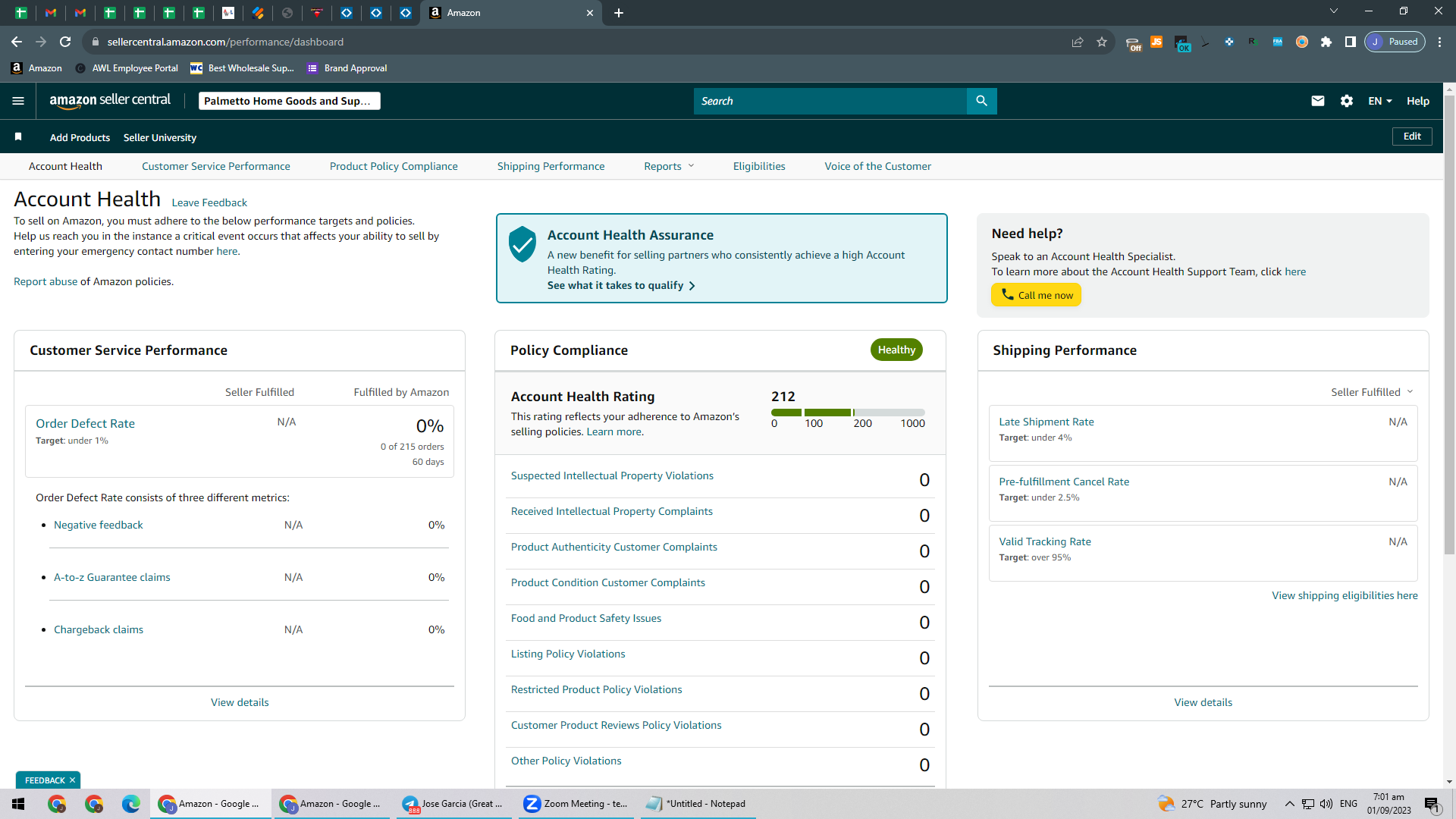
Task: Open the Order Defect Rate link
Action: click(x=85, y=423)
